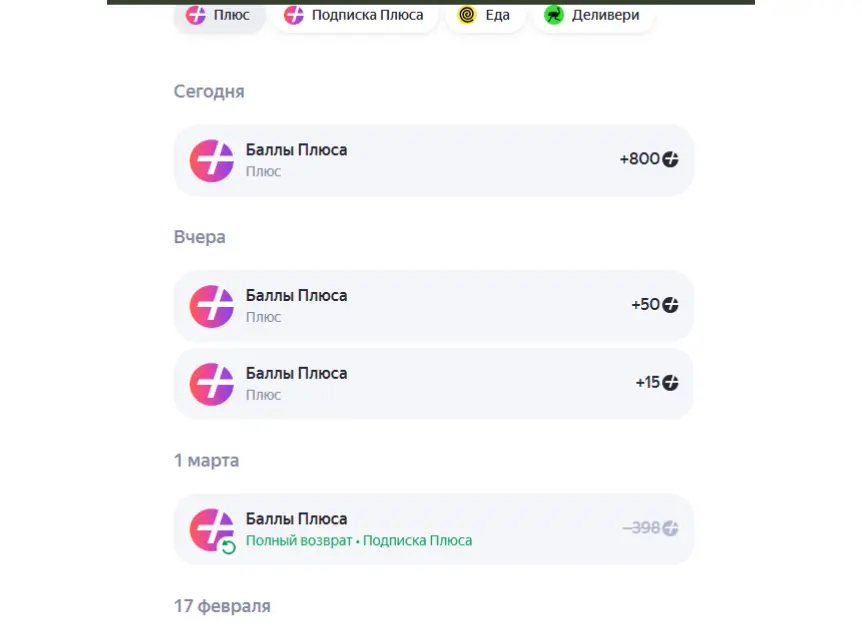Select the Плюс filter chip
The image size is (862, 631).
[219, 15]
